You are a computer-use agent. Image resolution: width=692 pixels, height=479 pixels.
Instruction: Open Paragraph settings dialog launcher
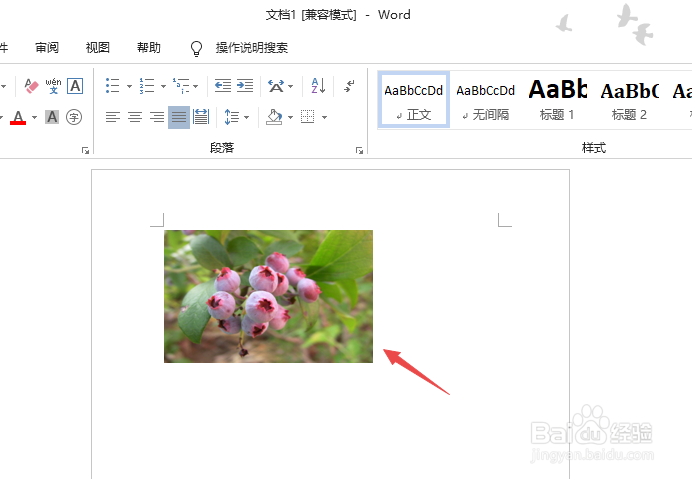pyautogui.click(x=359, y=151)
